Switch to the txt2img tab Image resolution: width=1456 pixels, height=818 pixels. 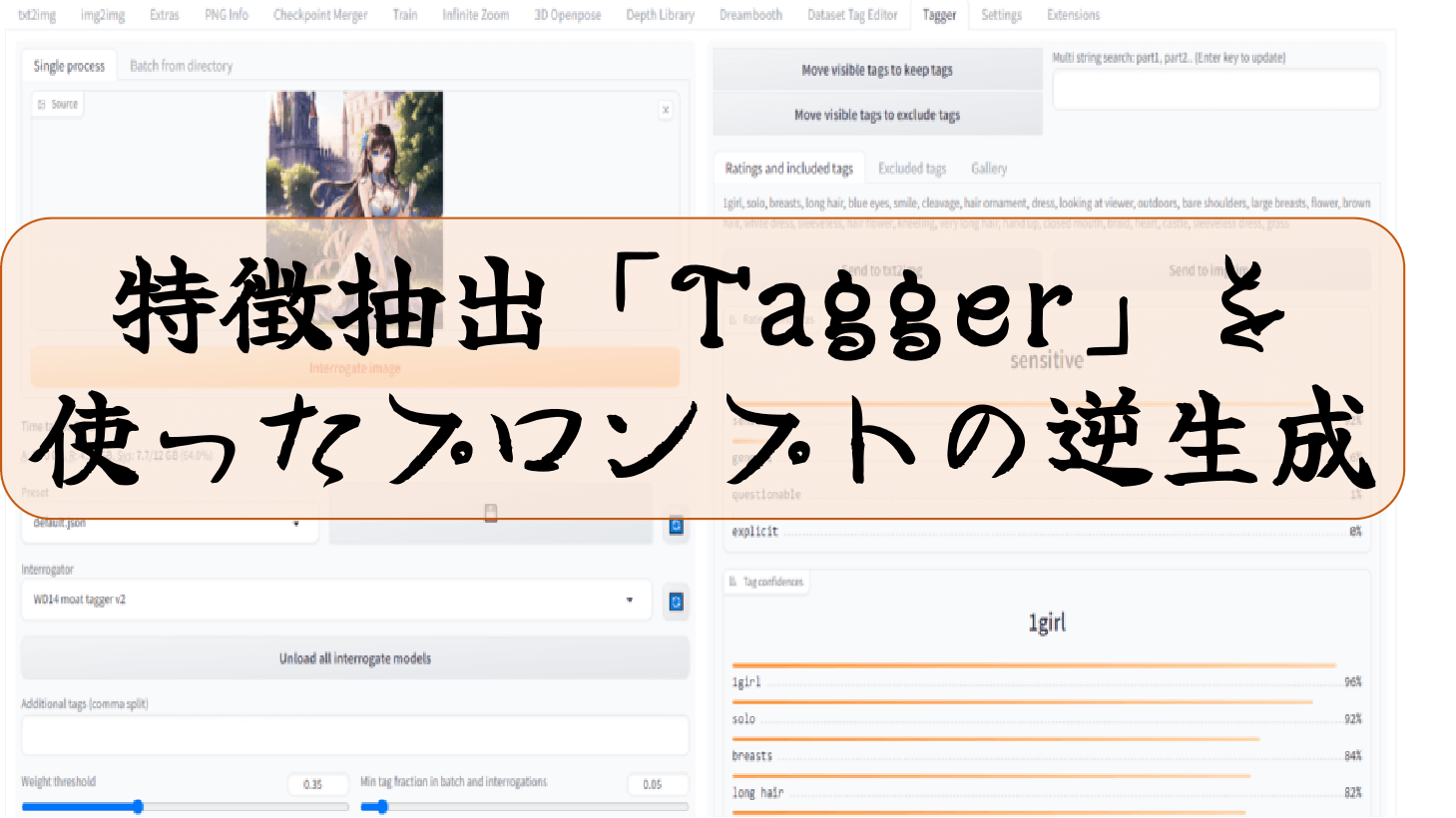(x=37, y=15)
